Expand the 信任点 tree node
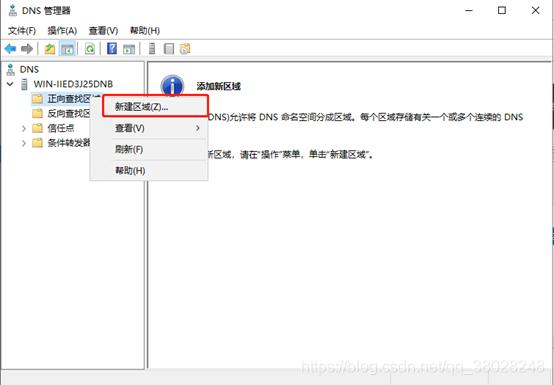 tap(24, 128)
